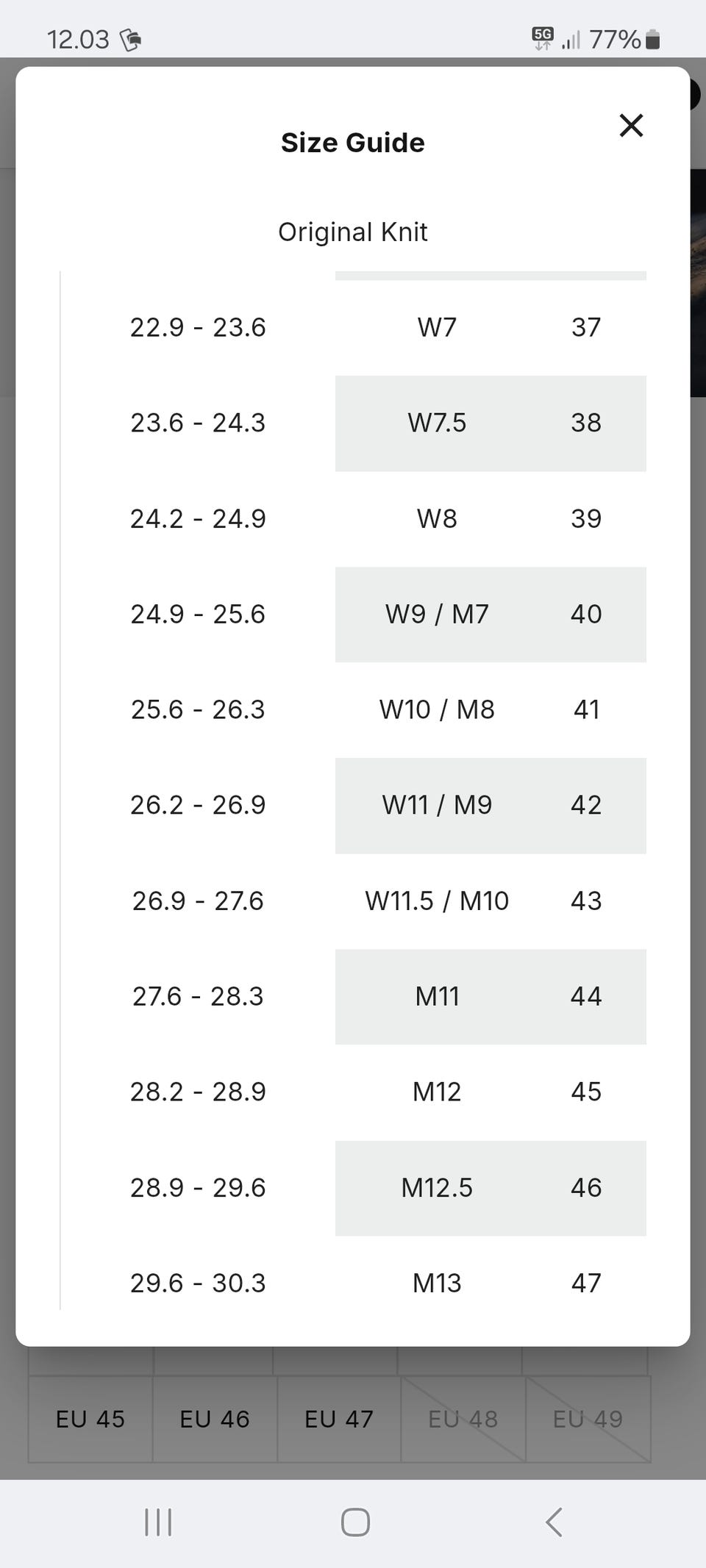The height and width of the screenshot is (1568, 706).
Task: Tap the 28.9 - 29.6 length cell
Action: click(x=198, y=1187)
